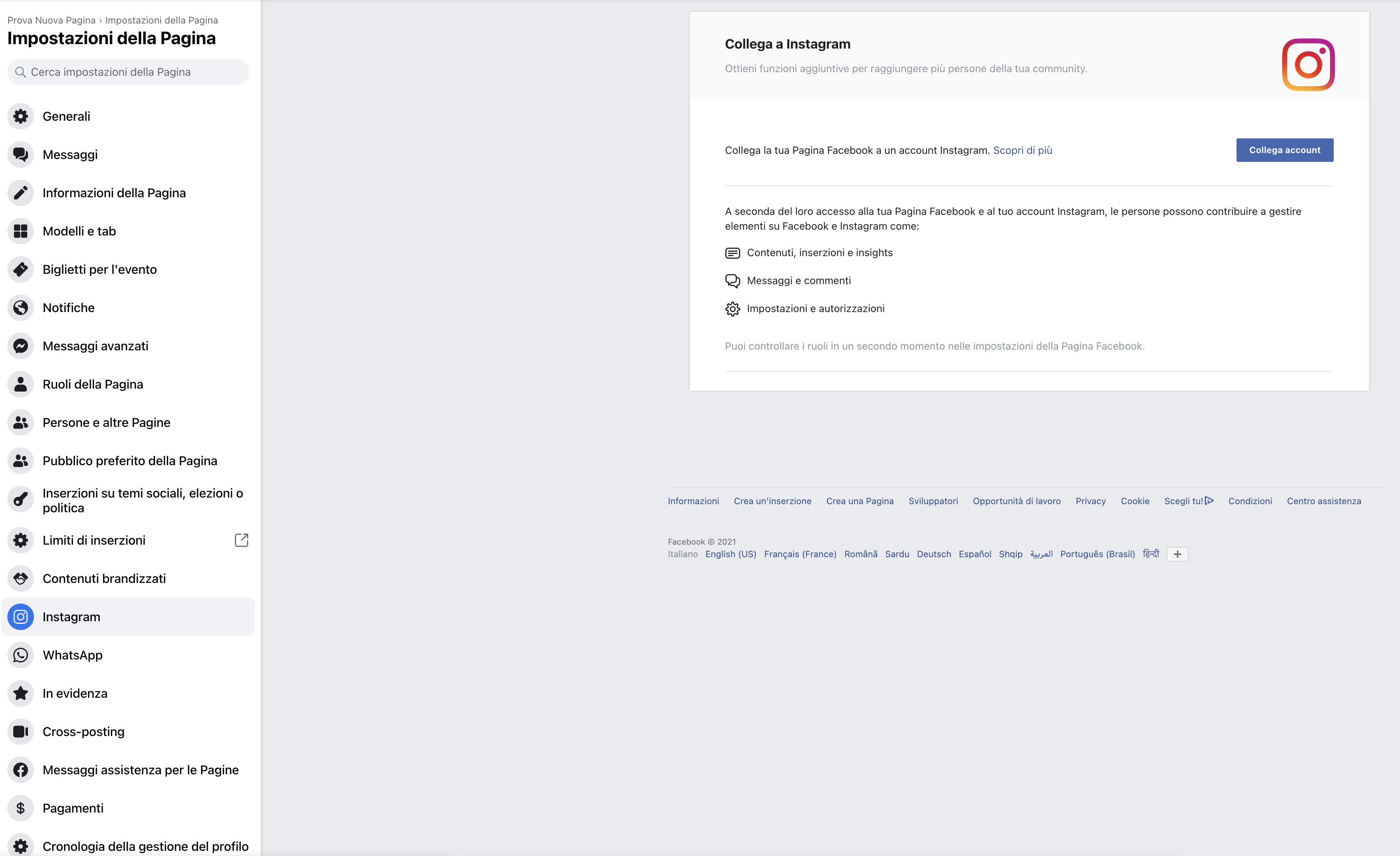Click the Messaggi avanzati messenger icon
This screenshot has width=1400, height=856.
pos(21,346)
